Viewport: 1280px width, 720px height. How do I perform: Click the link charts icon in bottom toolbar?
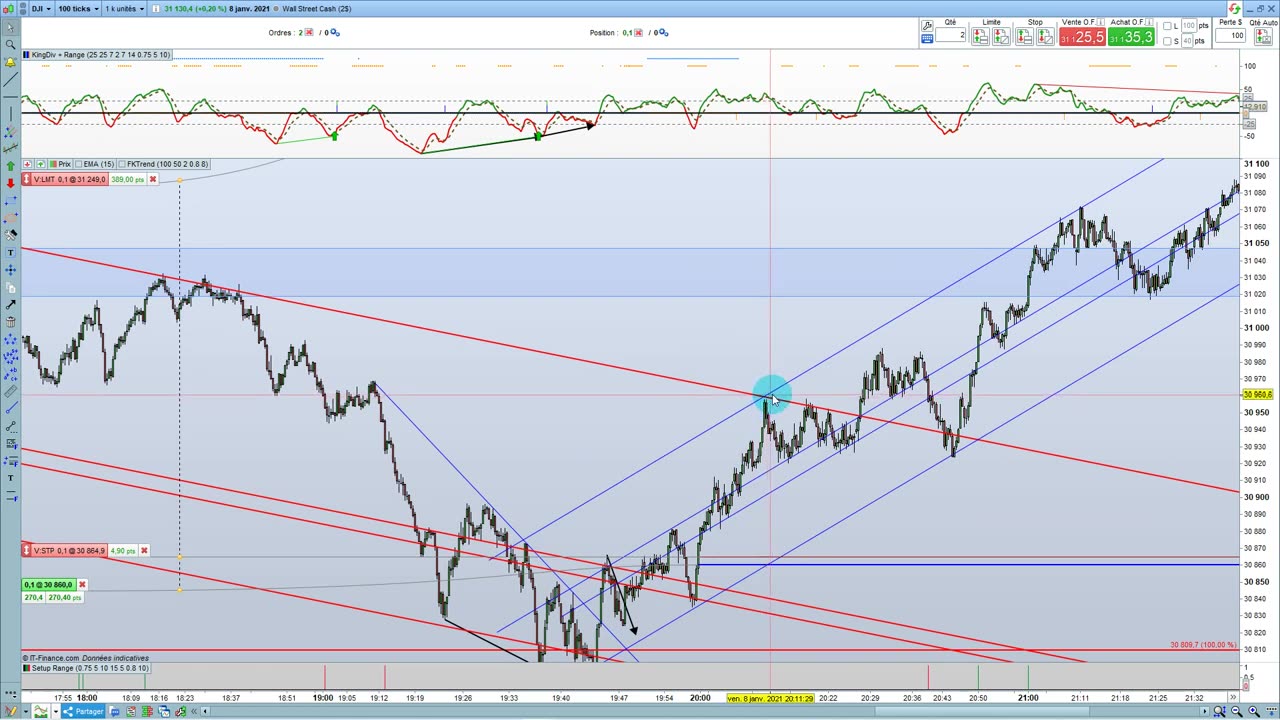coord(180,711)
